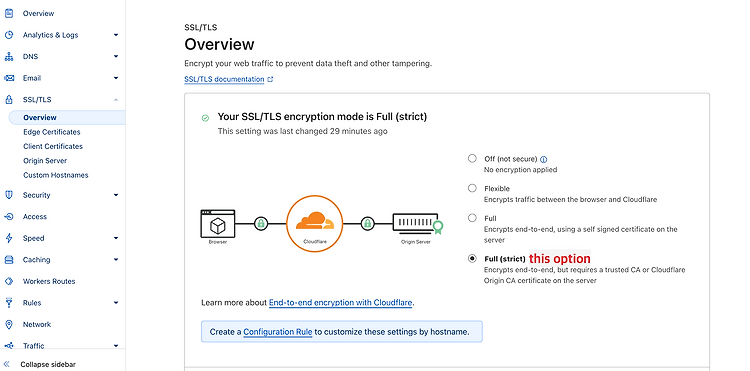Expand the DNS menu arrow
750x371 pixels.
point(116,56)
